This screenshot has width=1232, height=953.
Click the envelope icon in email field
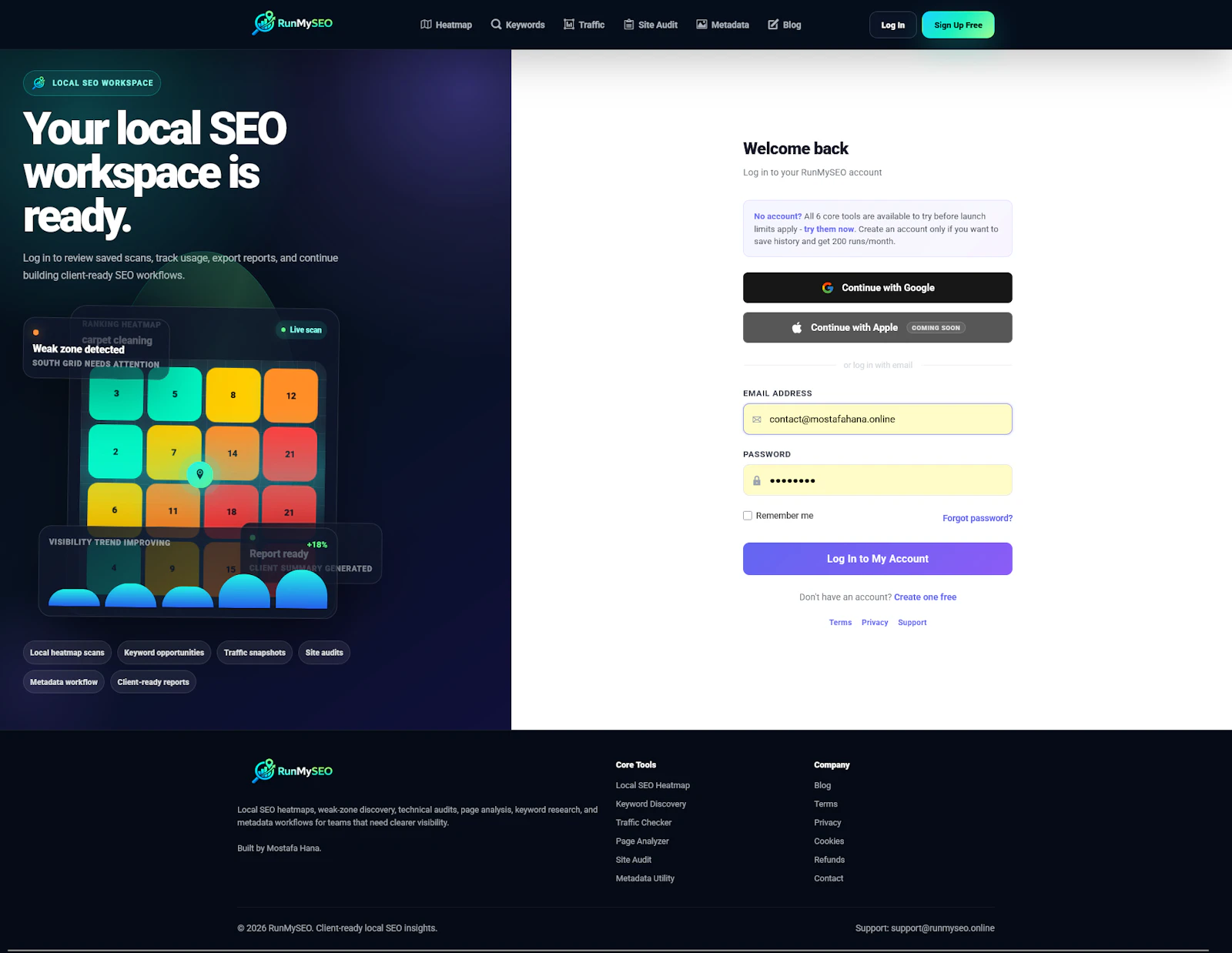tap(757, 420)
